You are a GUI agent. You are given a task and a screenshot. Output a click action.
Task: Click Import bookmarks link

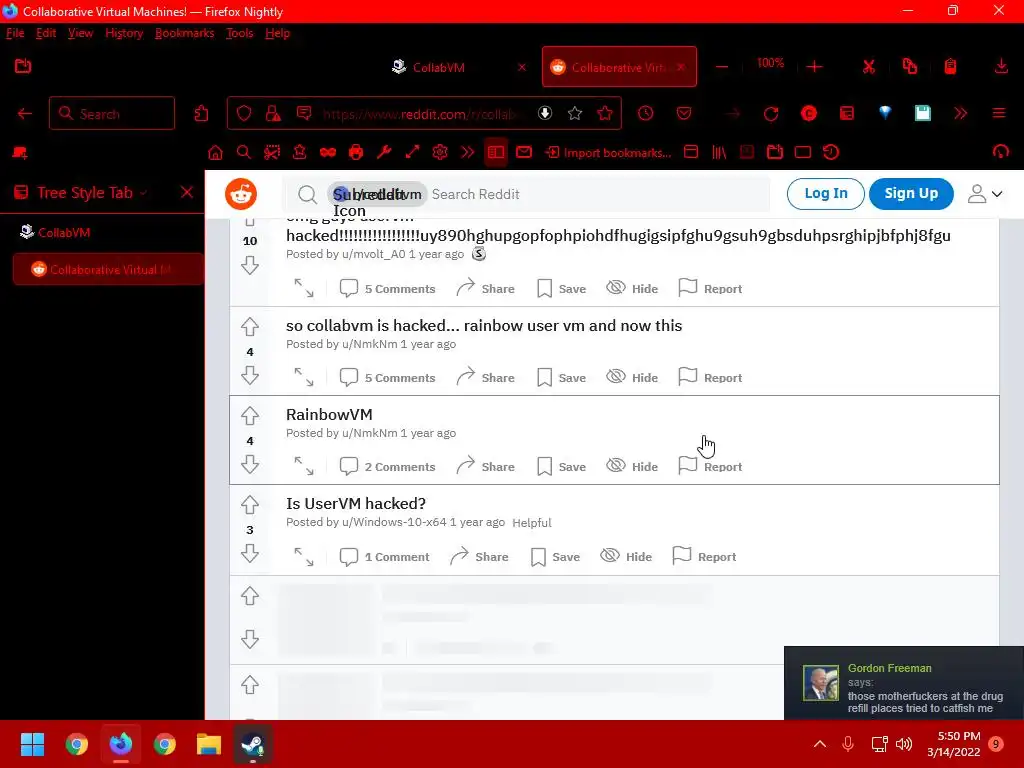609,153
